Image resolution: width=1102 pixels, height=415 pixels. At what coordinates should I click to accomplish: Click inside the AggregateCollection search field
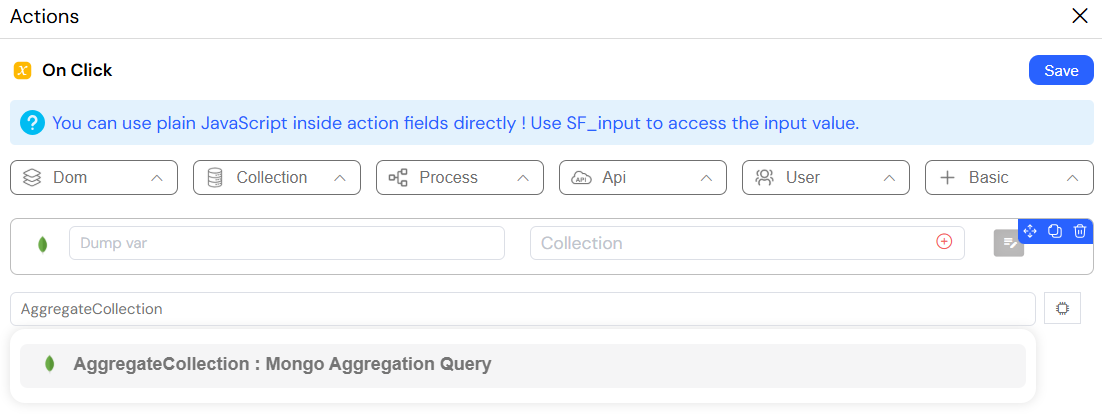pyautogui.click(x=523, y=309)
